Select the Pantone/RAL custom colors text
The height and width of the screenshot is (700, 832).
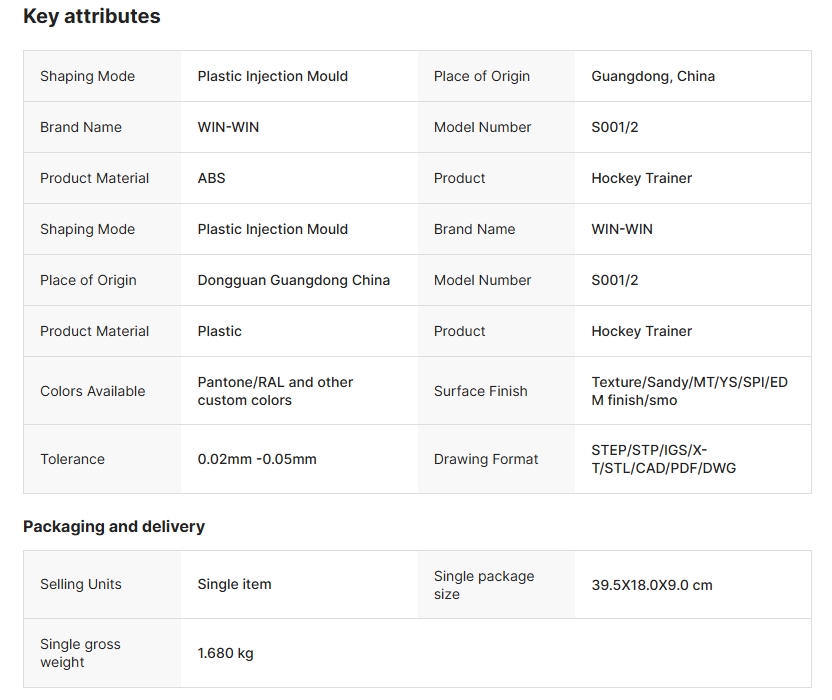point(275,391)
